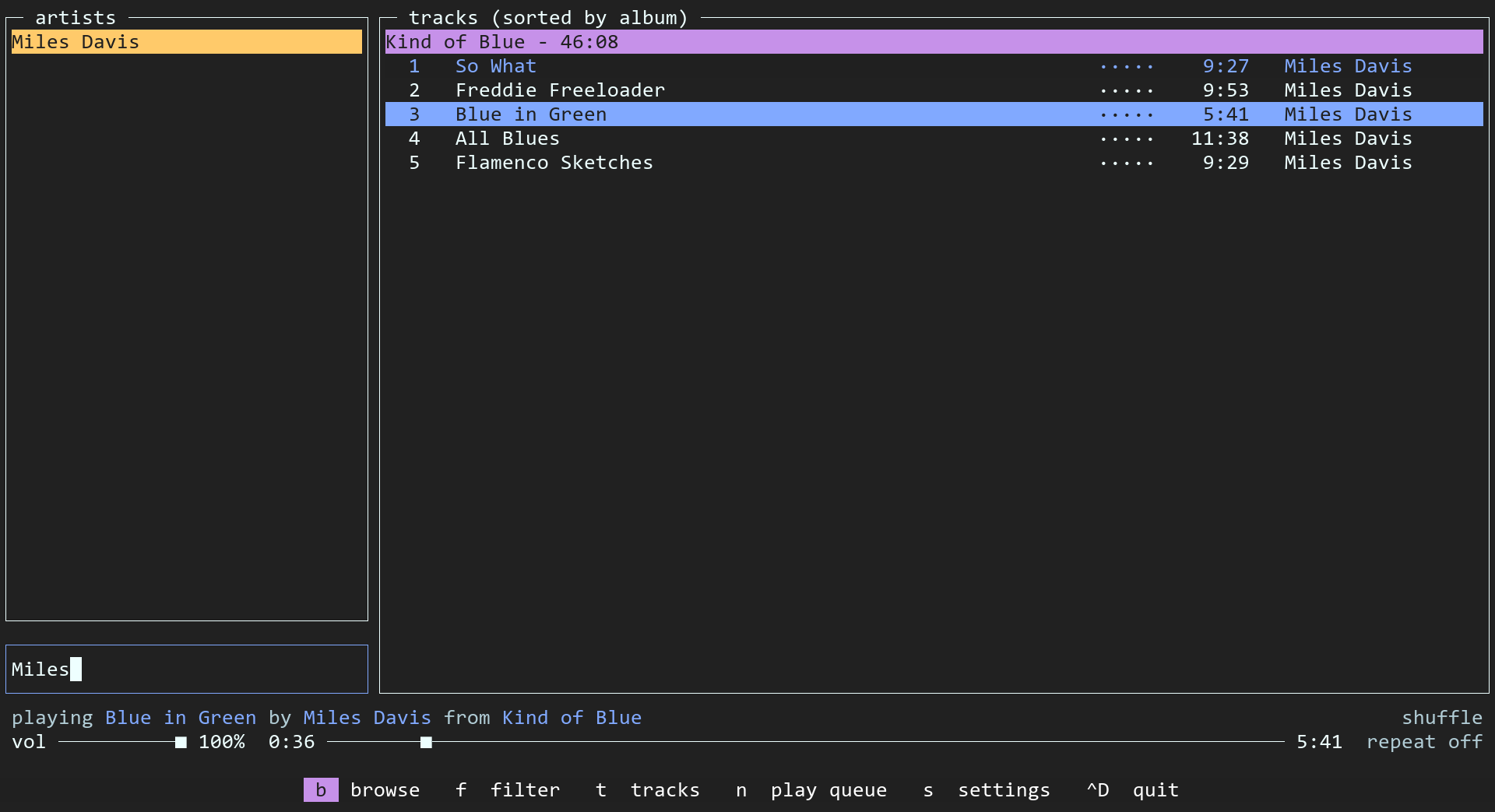The image size is (1495, 812).
Task: Toggle repeat off setting
Action: point(1424,742)
